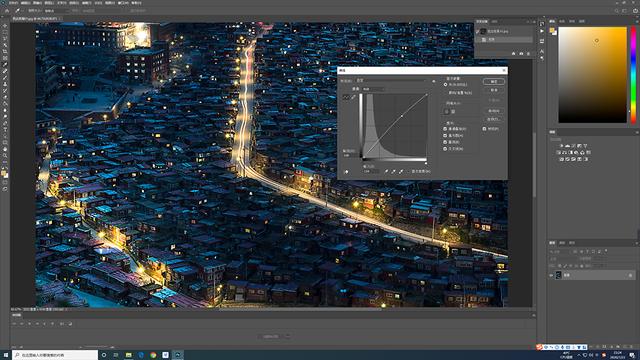Click the trash icon in History panel

529,53
